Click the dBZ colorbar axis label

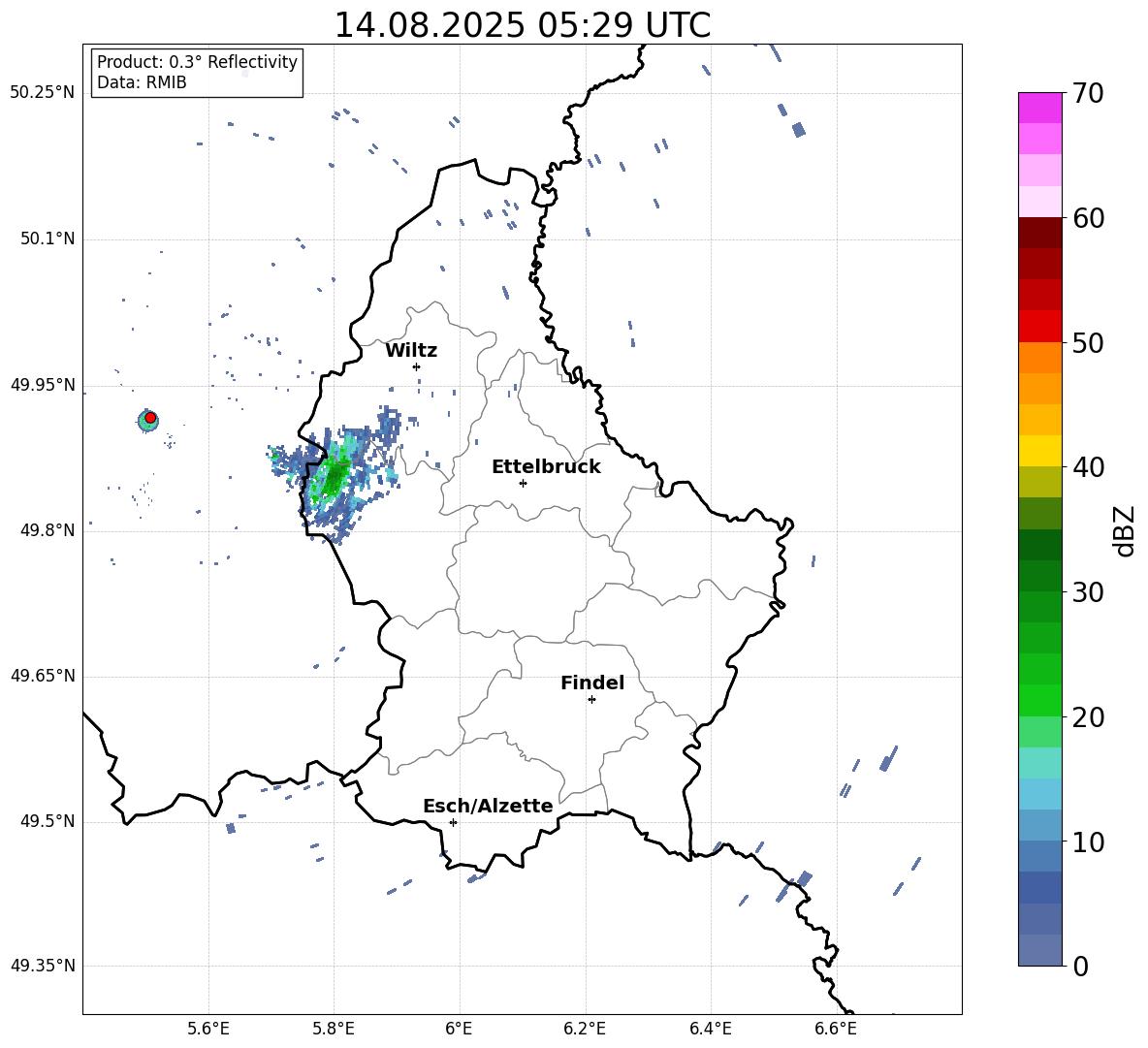(1125, 530)
